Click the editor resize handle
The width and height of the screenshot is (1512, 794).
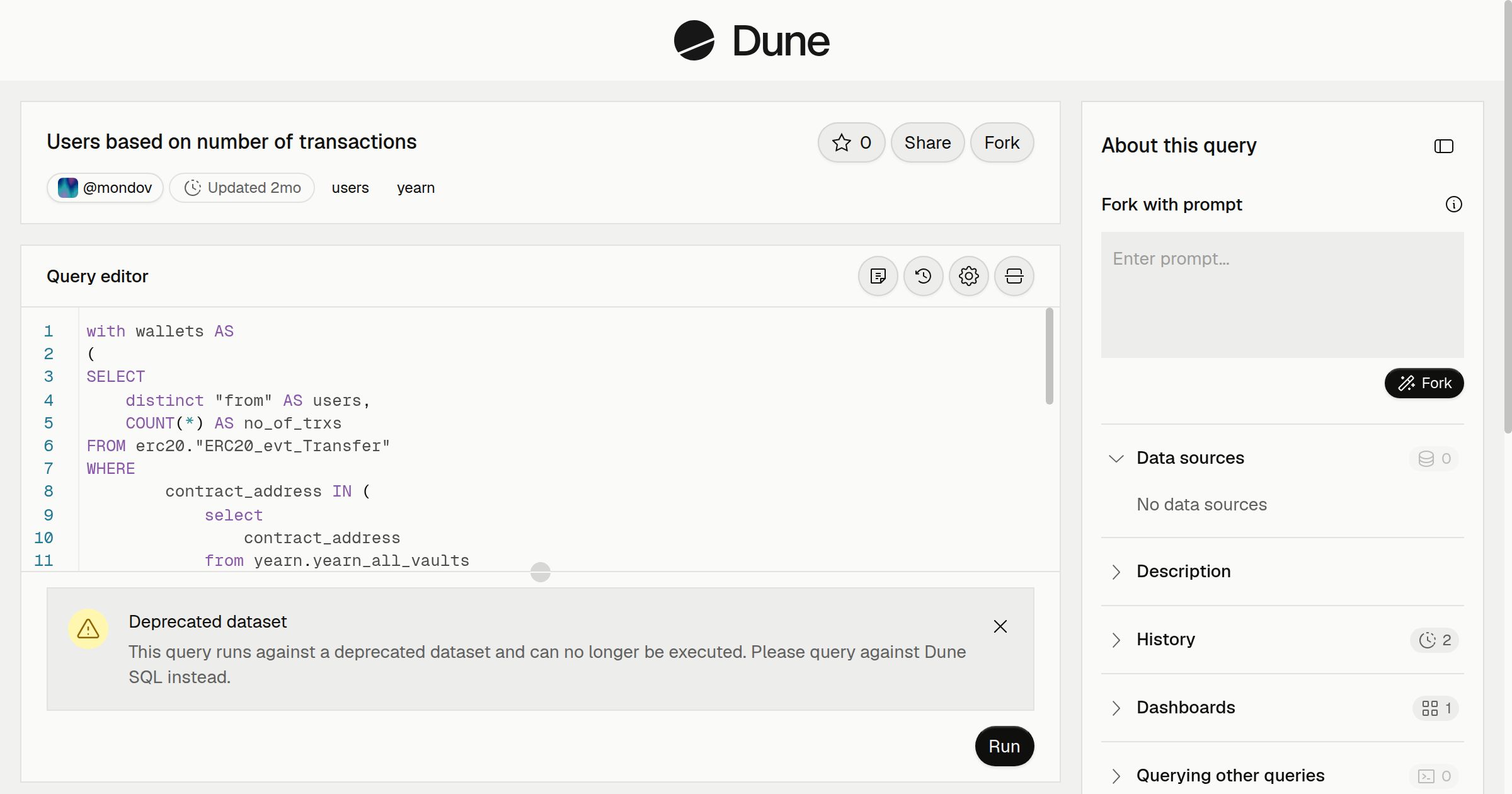coord(541,572)
